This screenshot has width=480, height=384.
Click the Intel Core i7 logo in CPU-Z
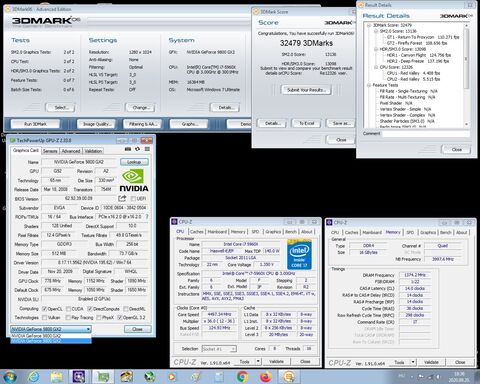pos(299,254)
